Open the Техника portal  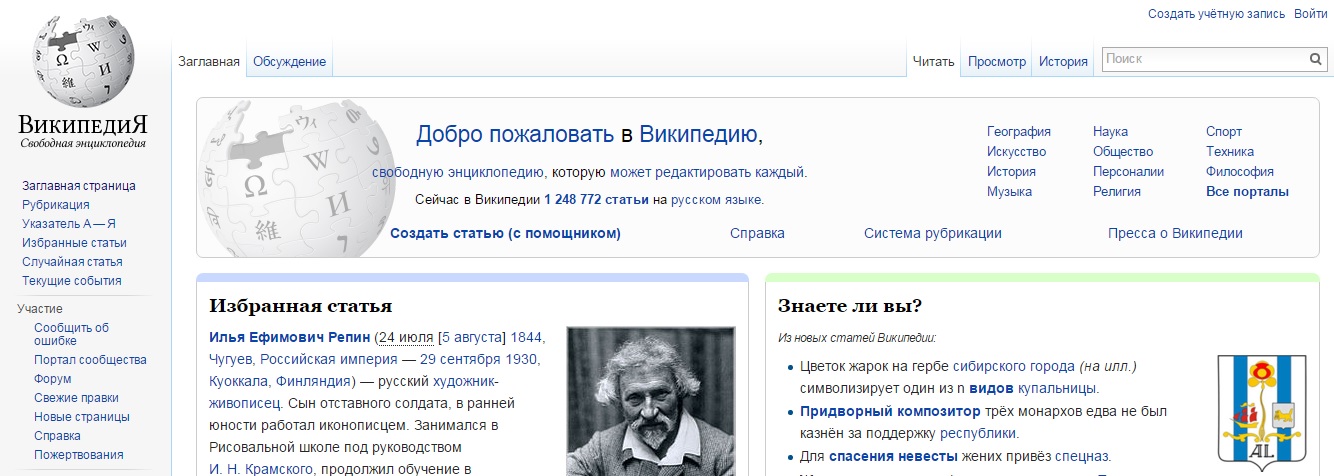(1230, 152)
